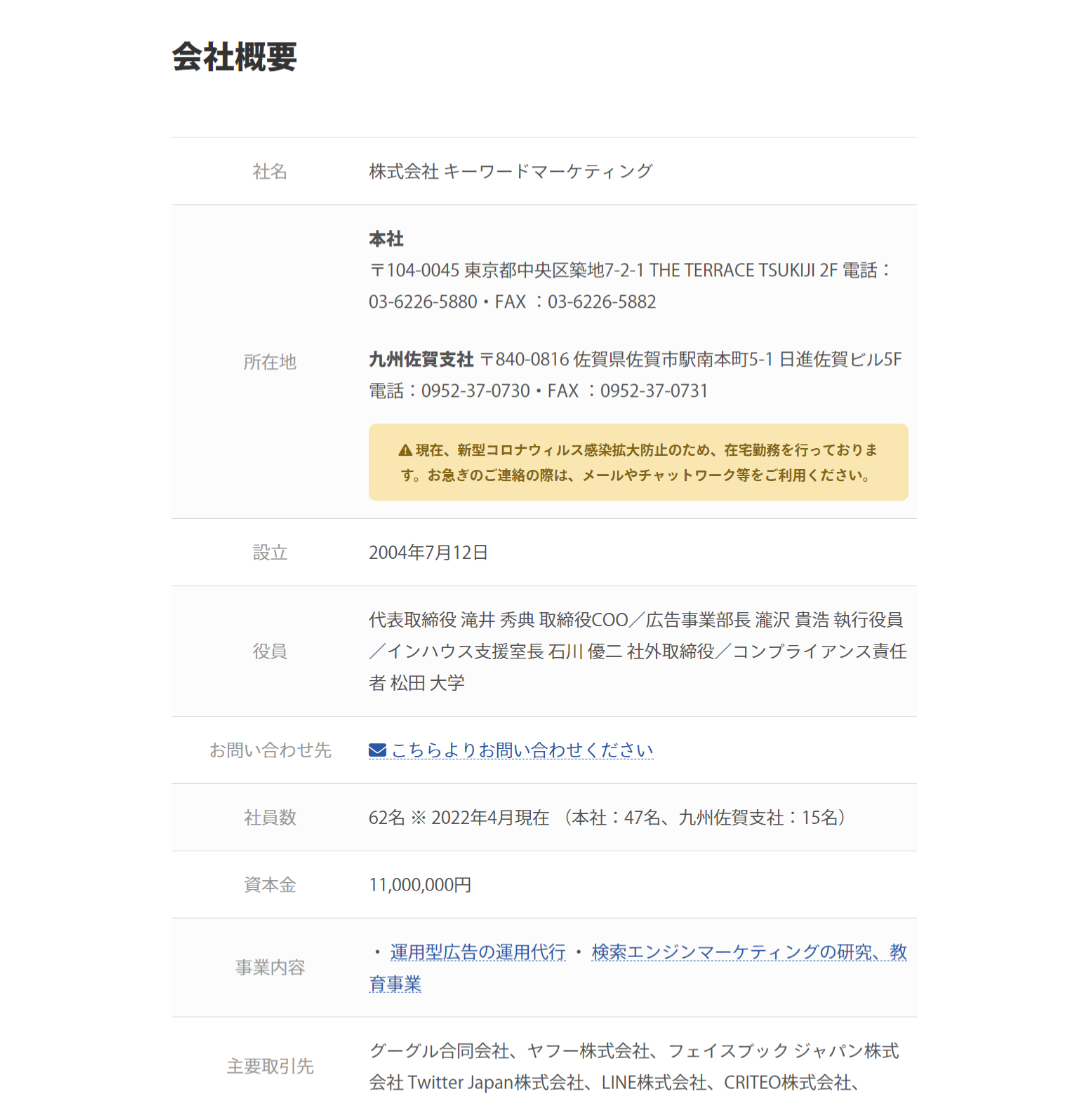Open the 運用型広告の運用代行 link

pos(478,952)
